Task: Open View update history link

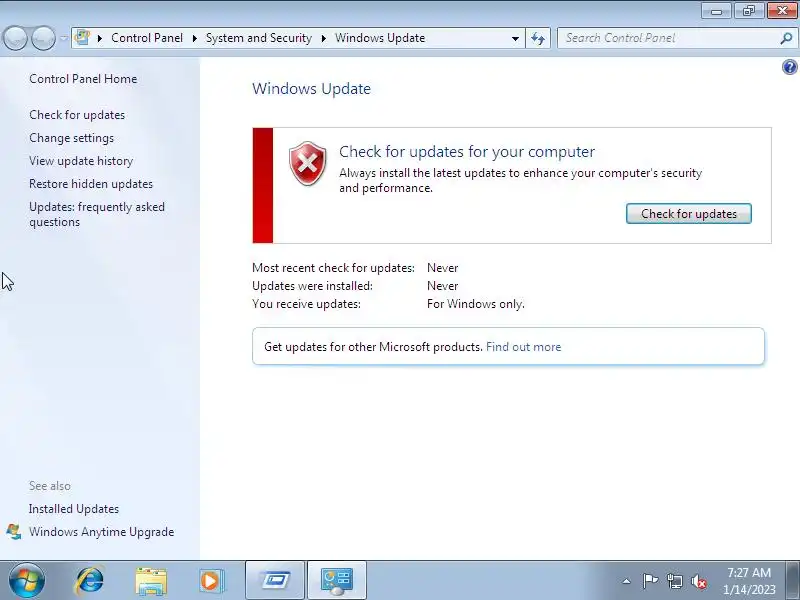Action: pos(81,161)
